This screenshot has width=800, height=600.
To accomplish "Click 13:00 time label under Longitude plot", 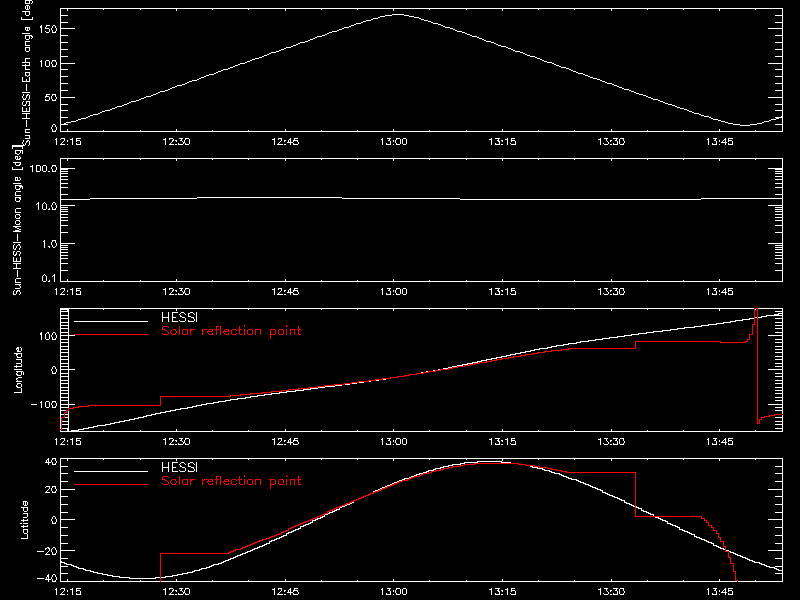I will tap(394, 441).
